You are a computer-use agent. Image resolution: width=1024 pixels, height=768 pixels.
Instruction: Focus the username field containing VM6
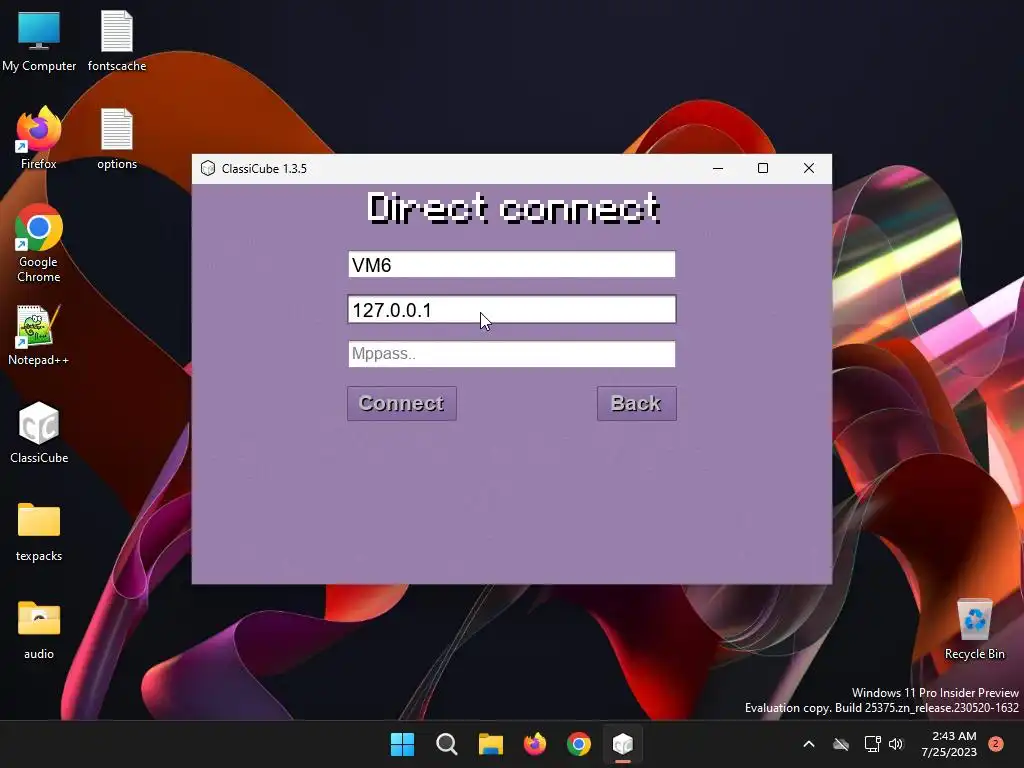point(512,264)
